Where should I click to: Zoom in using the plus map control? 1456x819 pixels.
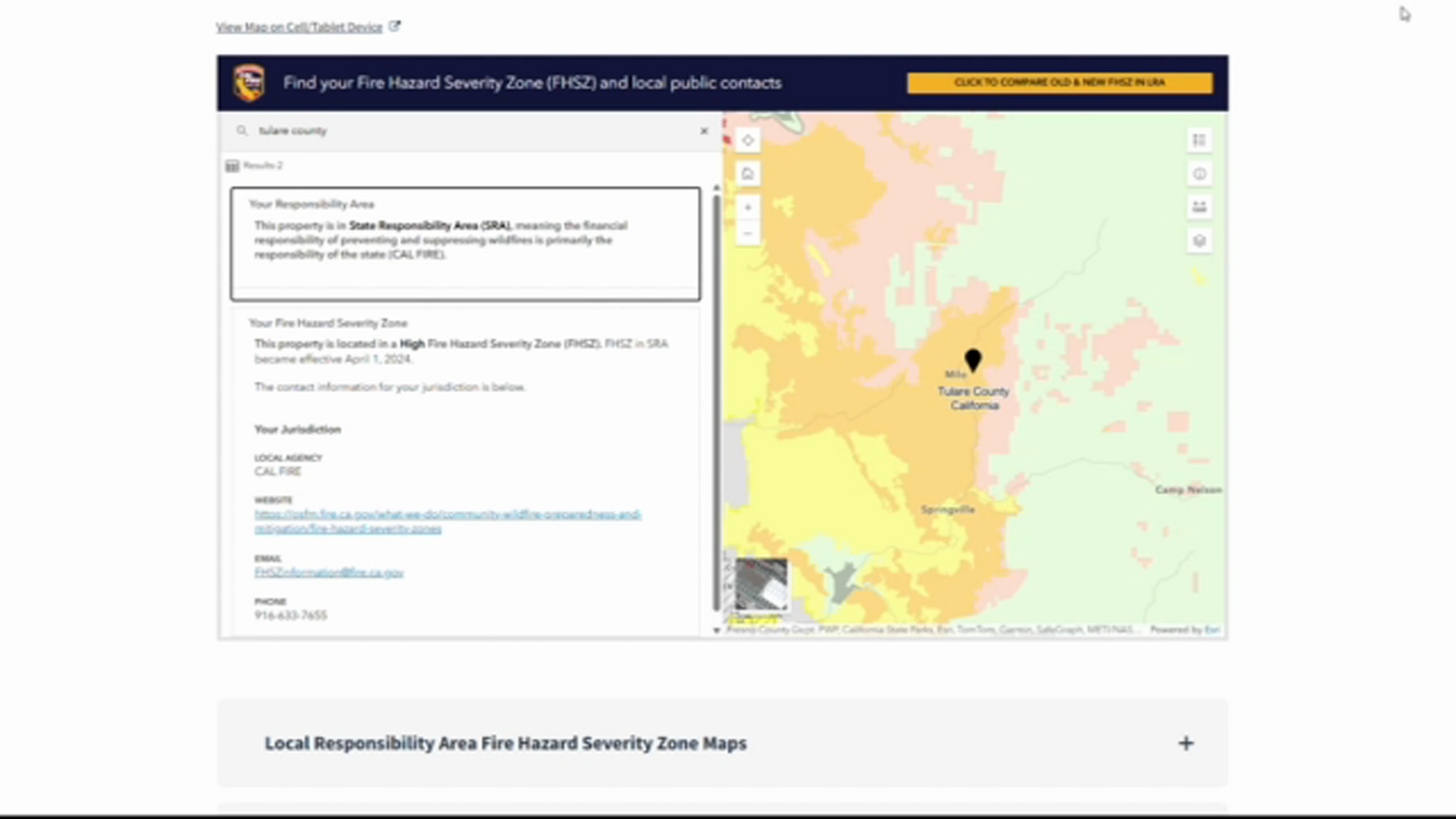click(747, 207)
